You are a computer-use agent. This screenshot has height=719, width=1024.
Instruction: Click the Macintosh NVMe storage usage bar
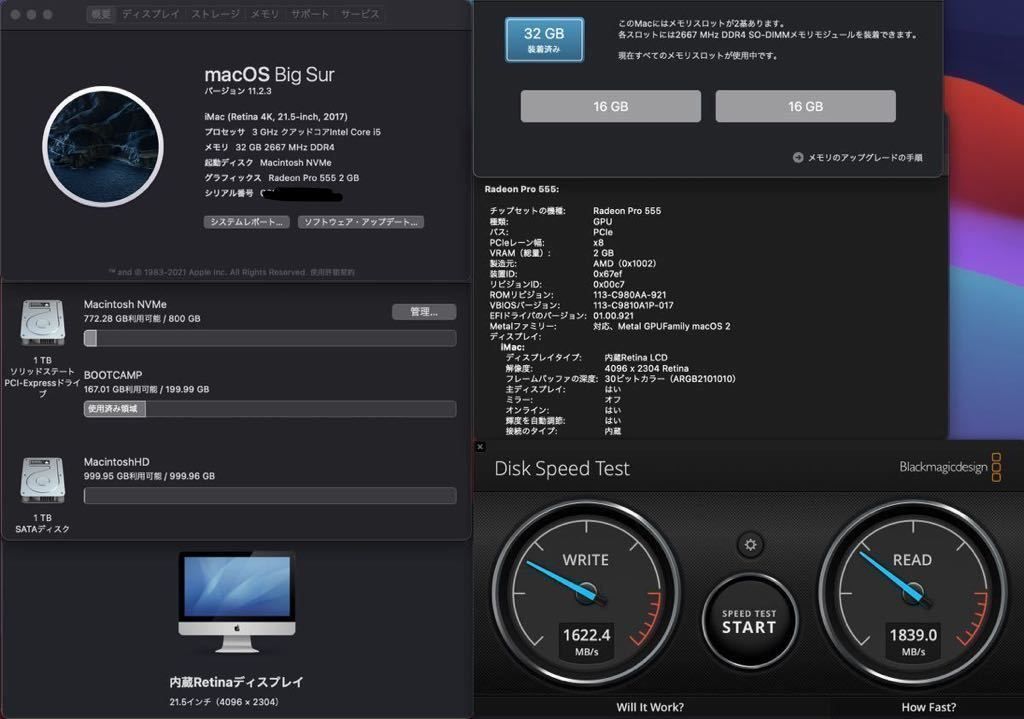click(x=270, y=338)
